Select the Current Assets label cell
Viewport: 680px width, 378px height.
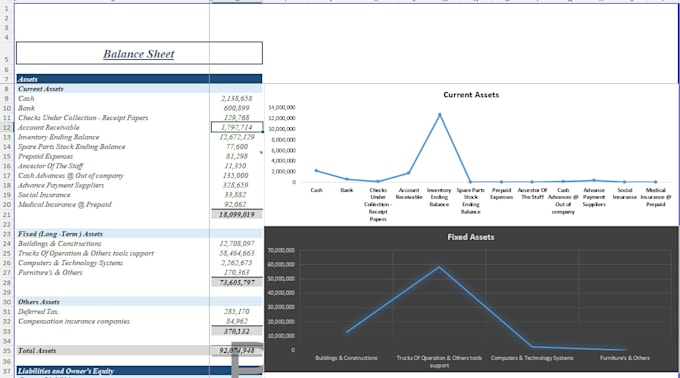41,89
